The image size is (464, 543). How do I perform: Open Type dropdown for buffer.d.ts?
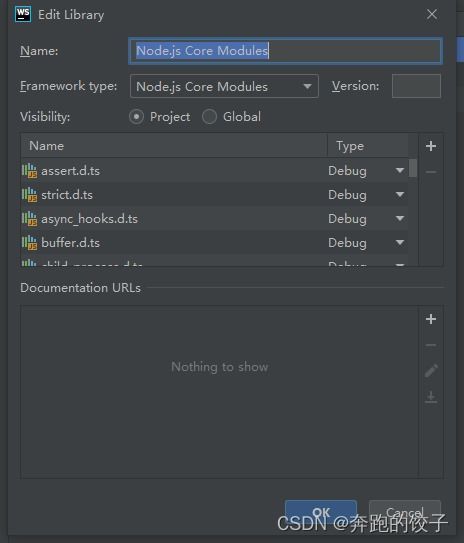click(x=400, y=243)
